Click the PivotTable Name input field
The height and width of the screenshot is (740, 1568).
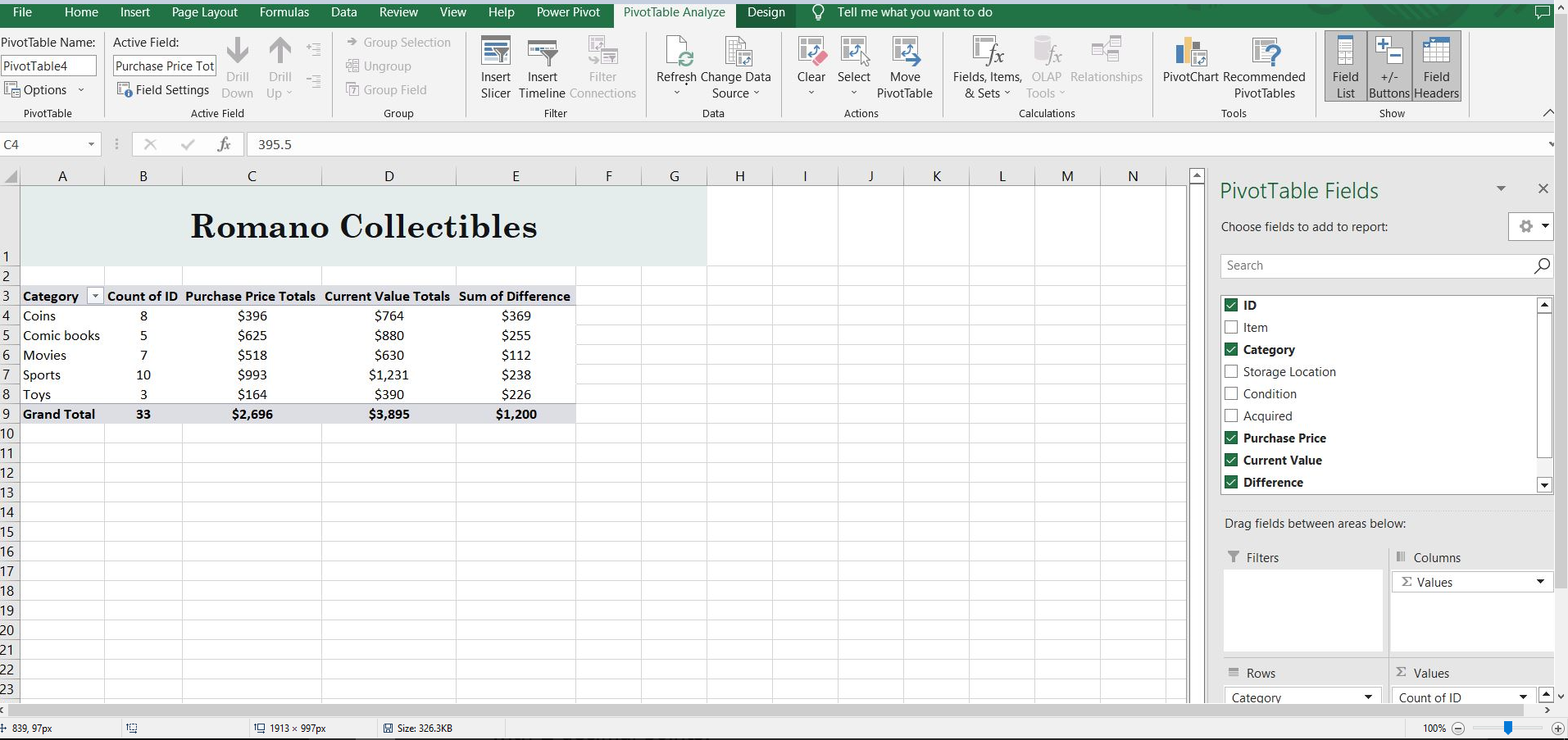(x=48, y=66)
